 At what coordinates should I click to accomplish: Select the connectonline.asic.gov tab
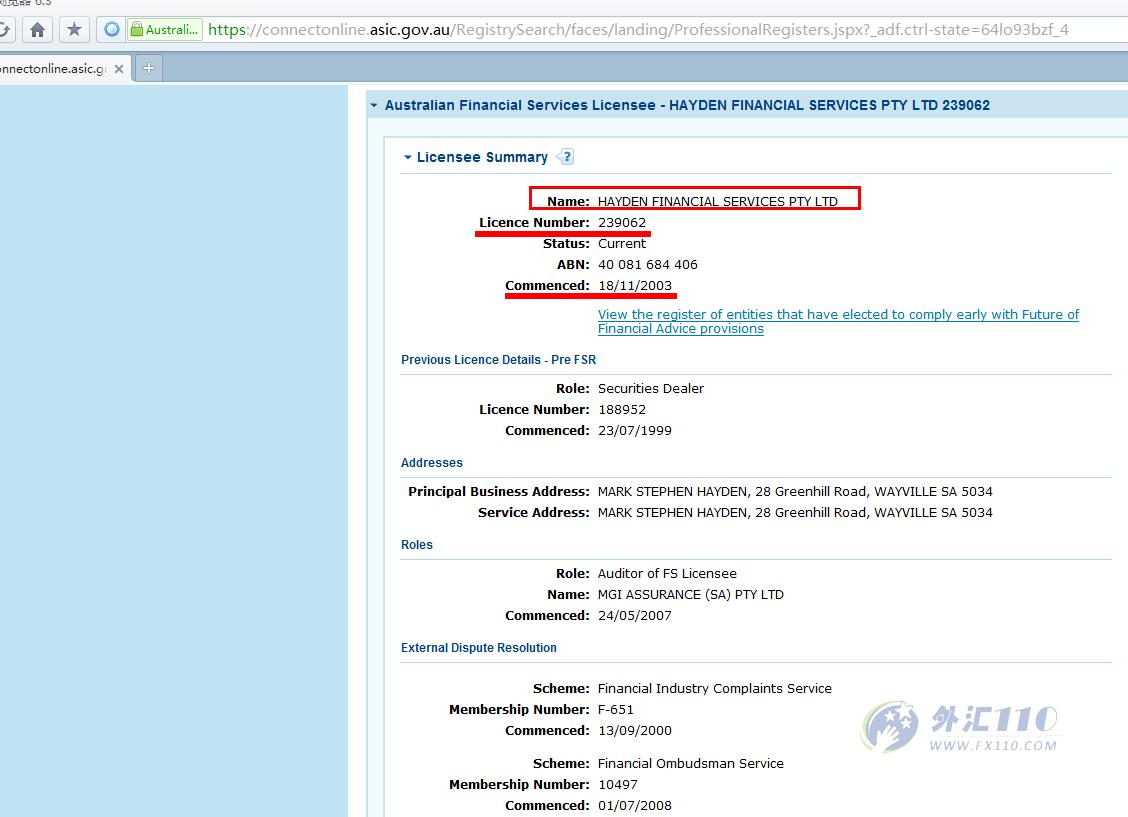(x=54, y=69)
